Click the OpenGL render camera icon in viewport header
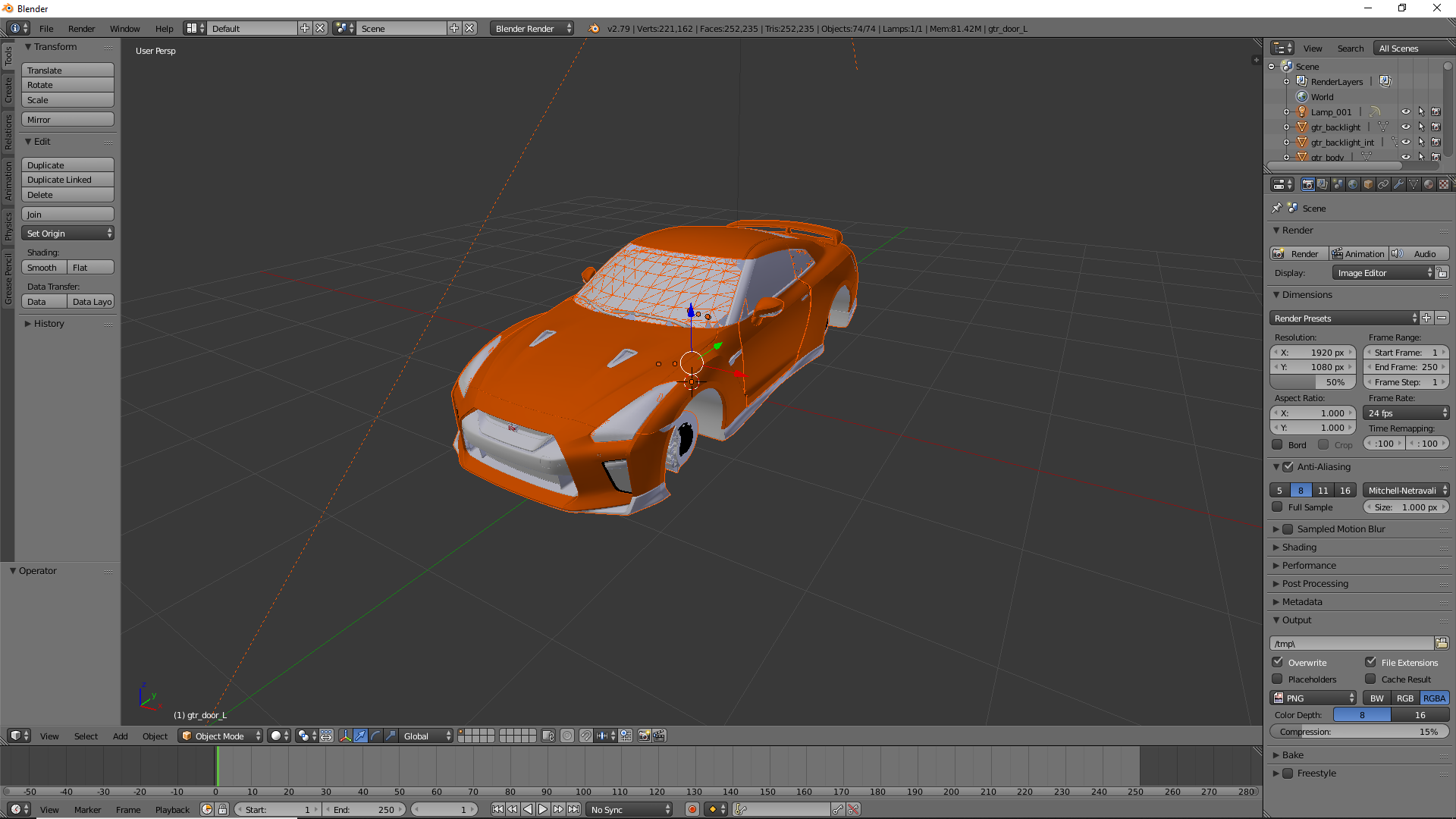 point(644,736)
